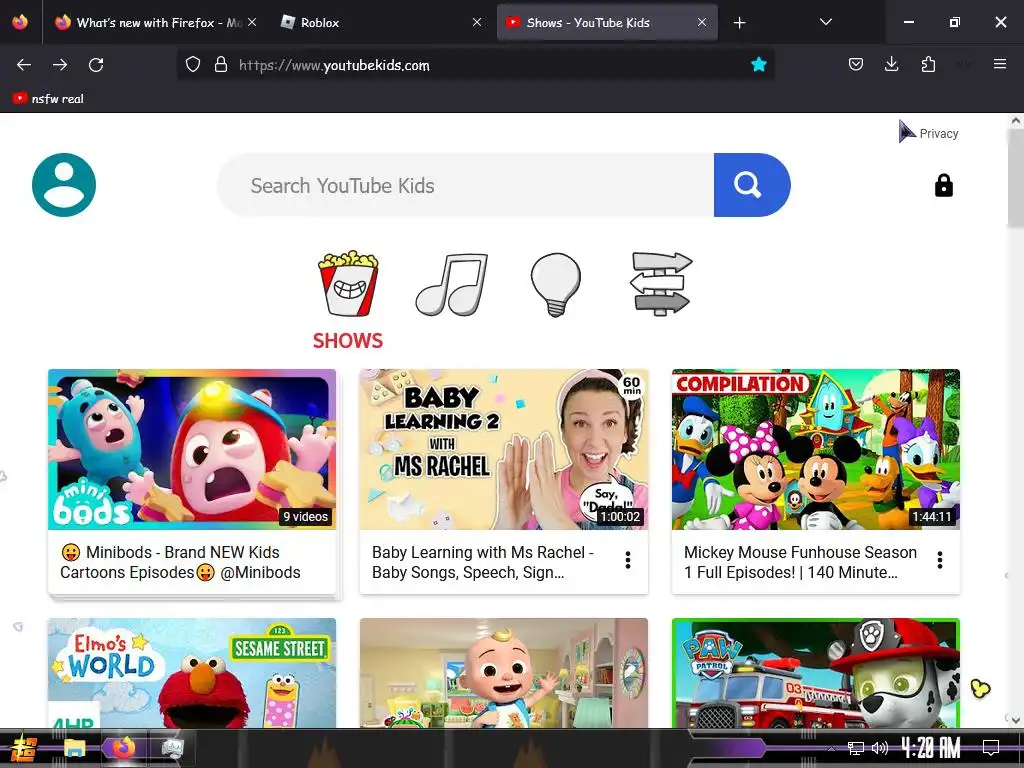The height and width of the screenshot is (768, 1024).
Task: Close the Shows - YouTube Kids tab
Action: pos(702,23)
